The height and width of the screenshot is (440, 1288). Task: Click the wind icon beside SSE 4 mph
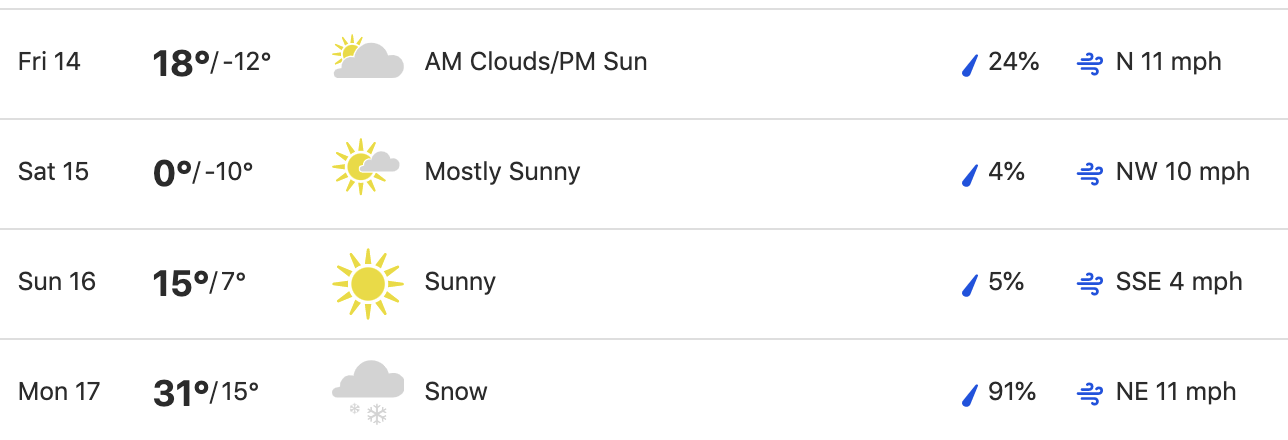[x=1089, y=284]
